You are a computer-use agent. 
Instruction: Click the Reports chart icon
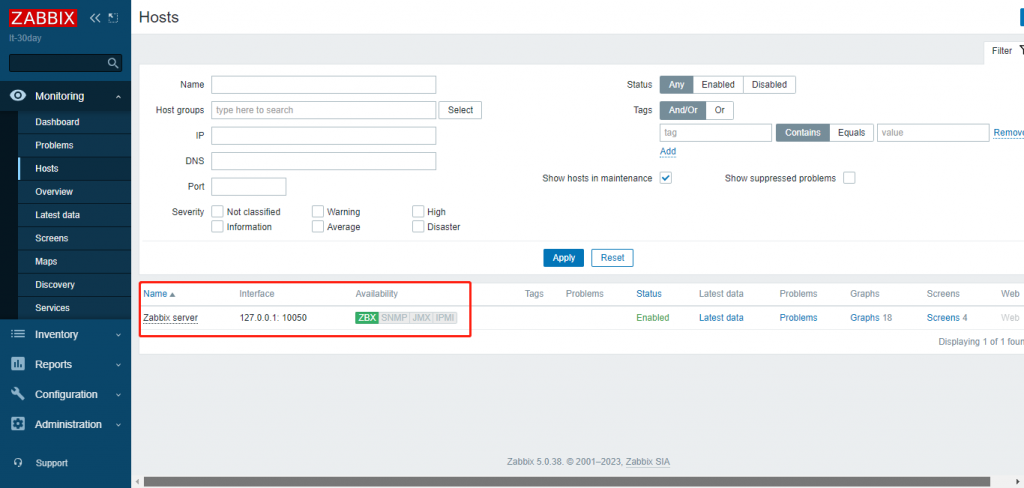pyautogui.click(x=18, y=364)
